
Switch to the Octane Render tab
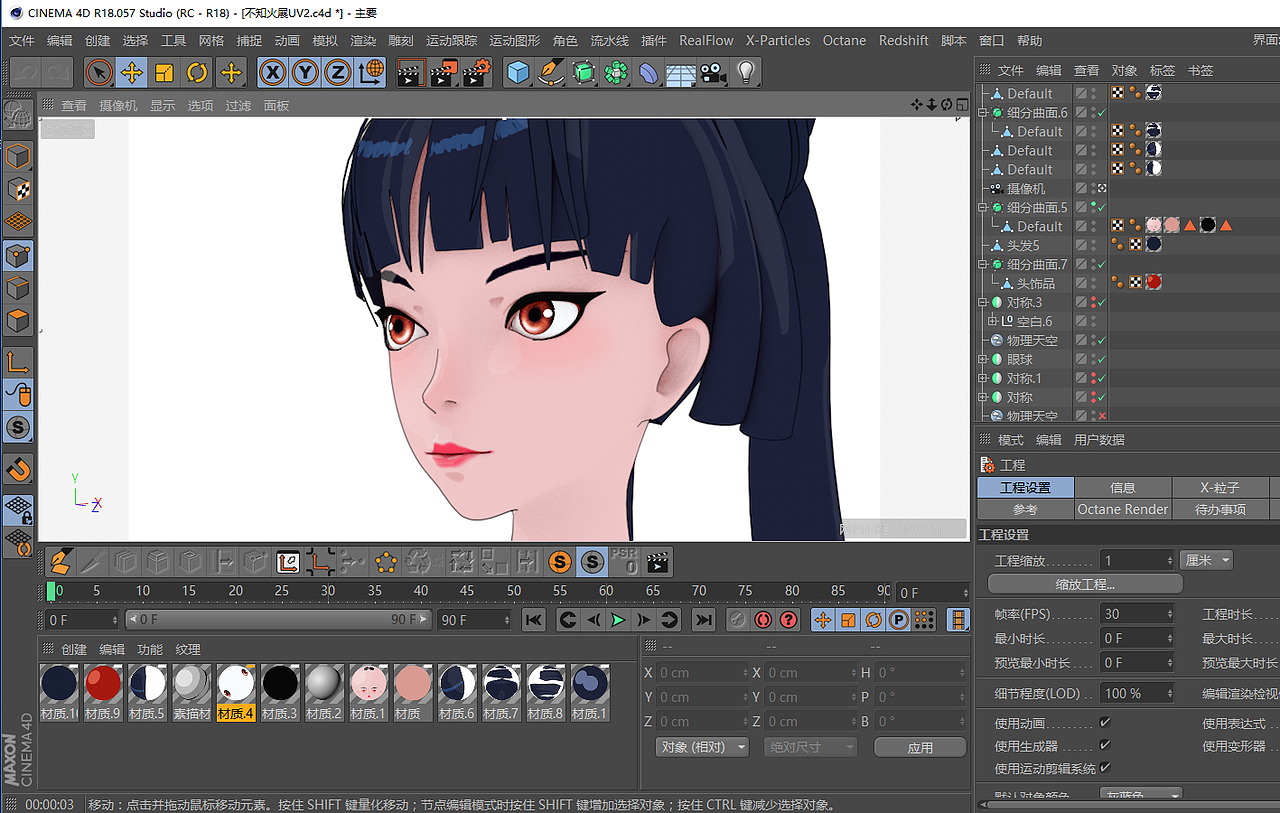point(1122,509)
